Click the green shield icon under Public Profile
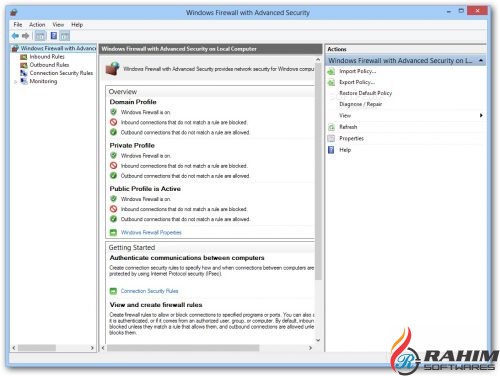 pos(113,199)
